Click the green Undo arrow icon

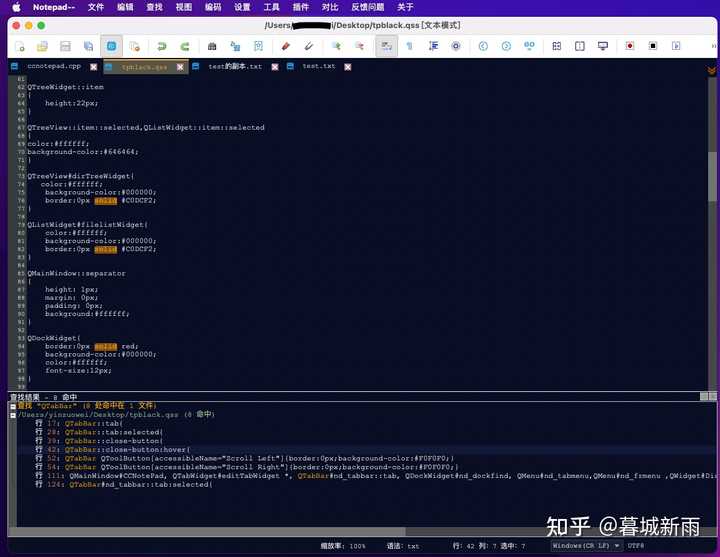click(162, 46)
